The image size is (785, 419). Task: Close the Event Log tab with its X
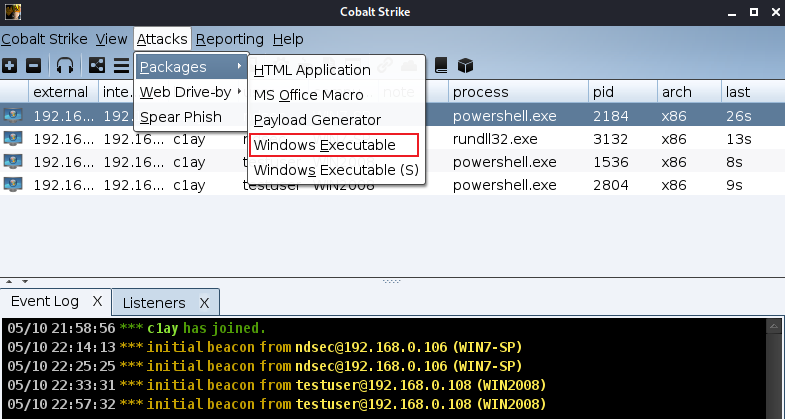click(x=98, y=301)
